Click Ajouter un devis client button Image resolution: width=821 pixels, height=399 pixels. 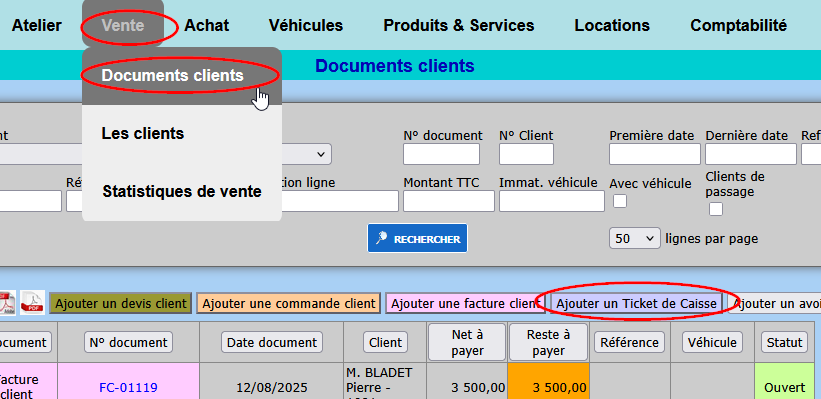tap(121, 303)
